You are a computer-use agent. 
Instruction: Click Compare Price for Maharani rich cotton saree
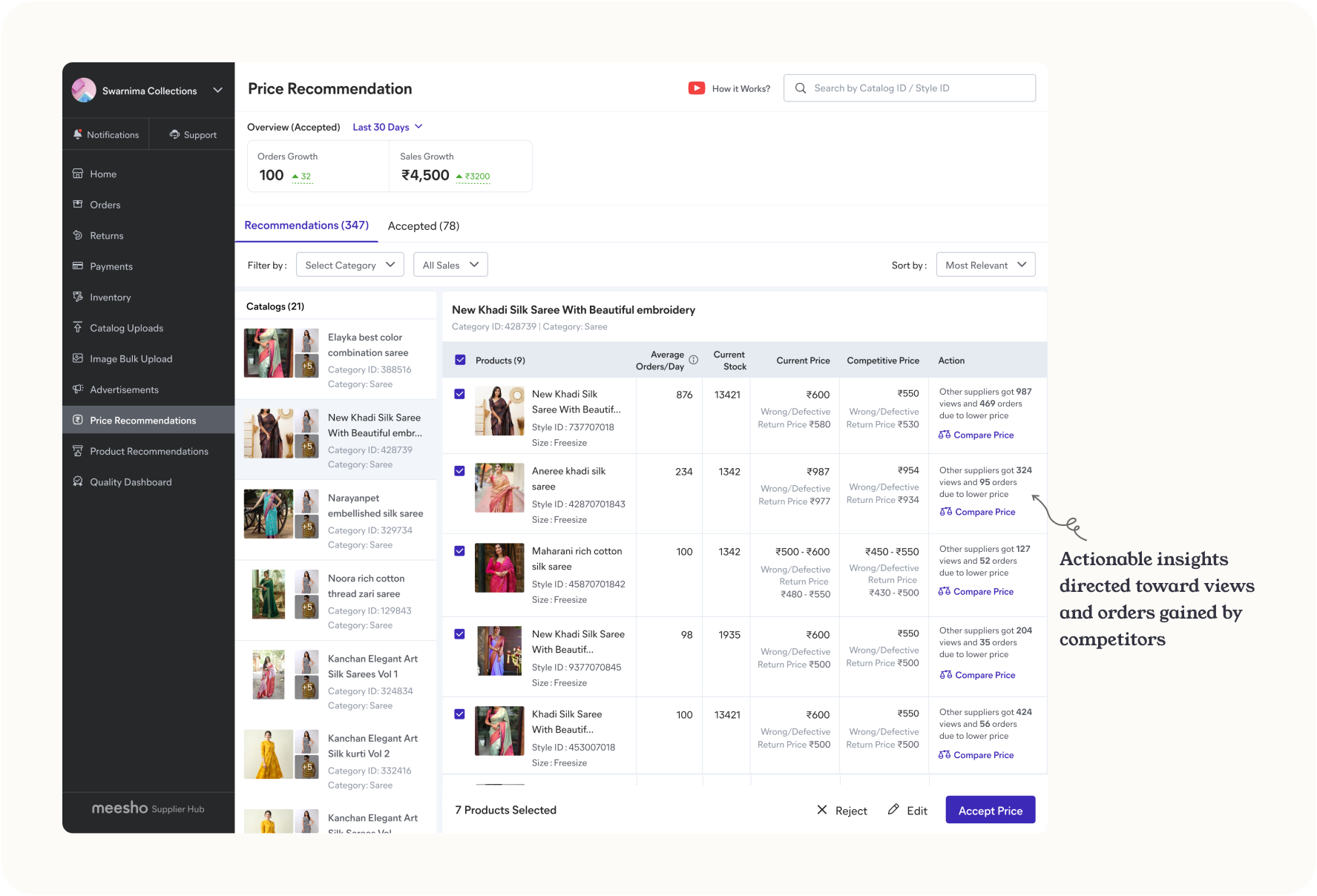976,591
